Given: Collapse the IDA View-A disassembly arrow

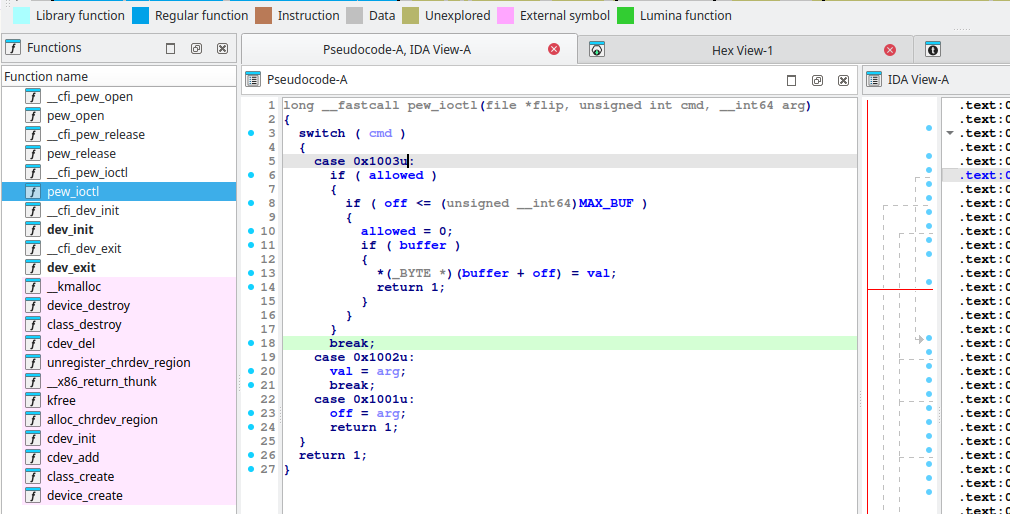Looking at the screenshot, I should 949,133.
